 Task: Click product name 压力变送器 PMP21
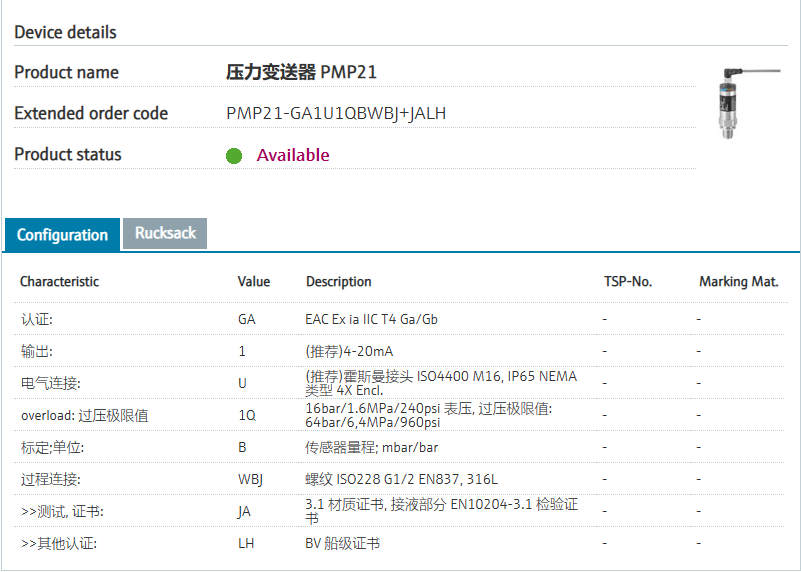301,72
